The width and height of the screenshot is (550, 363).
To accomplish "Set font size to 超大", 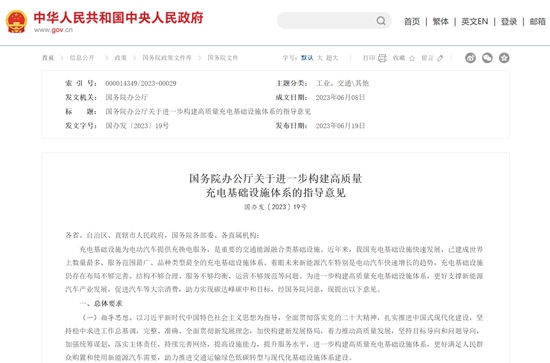I will click(x=332, y=58).
